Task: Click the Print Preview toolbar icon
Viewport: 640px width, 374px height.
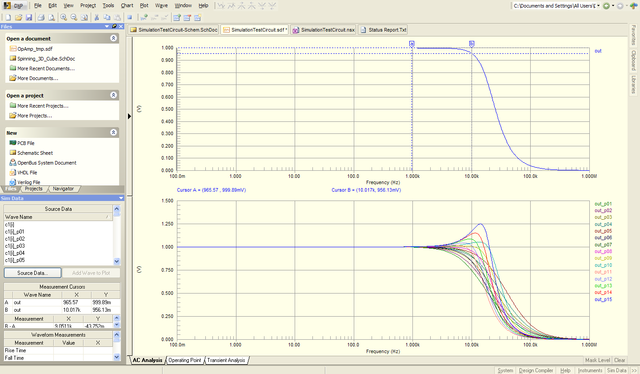Action: pos(51,18)
